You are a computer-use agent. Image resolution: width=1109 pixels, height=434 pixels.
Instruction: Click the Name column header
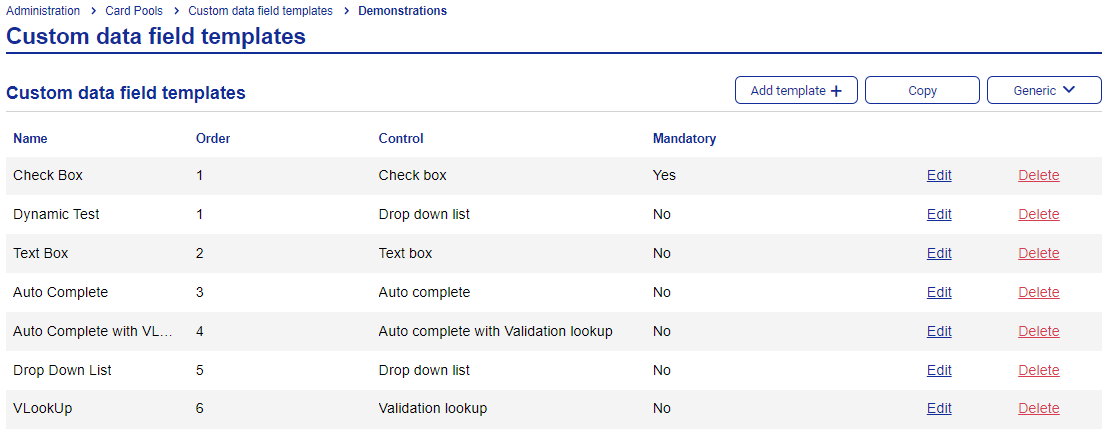click(x=30, y=139)
